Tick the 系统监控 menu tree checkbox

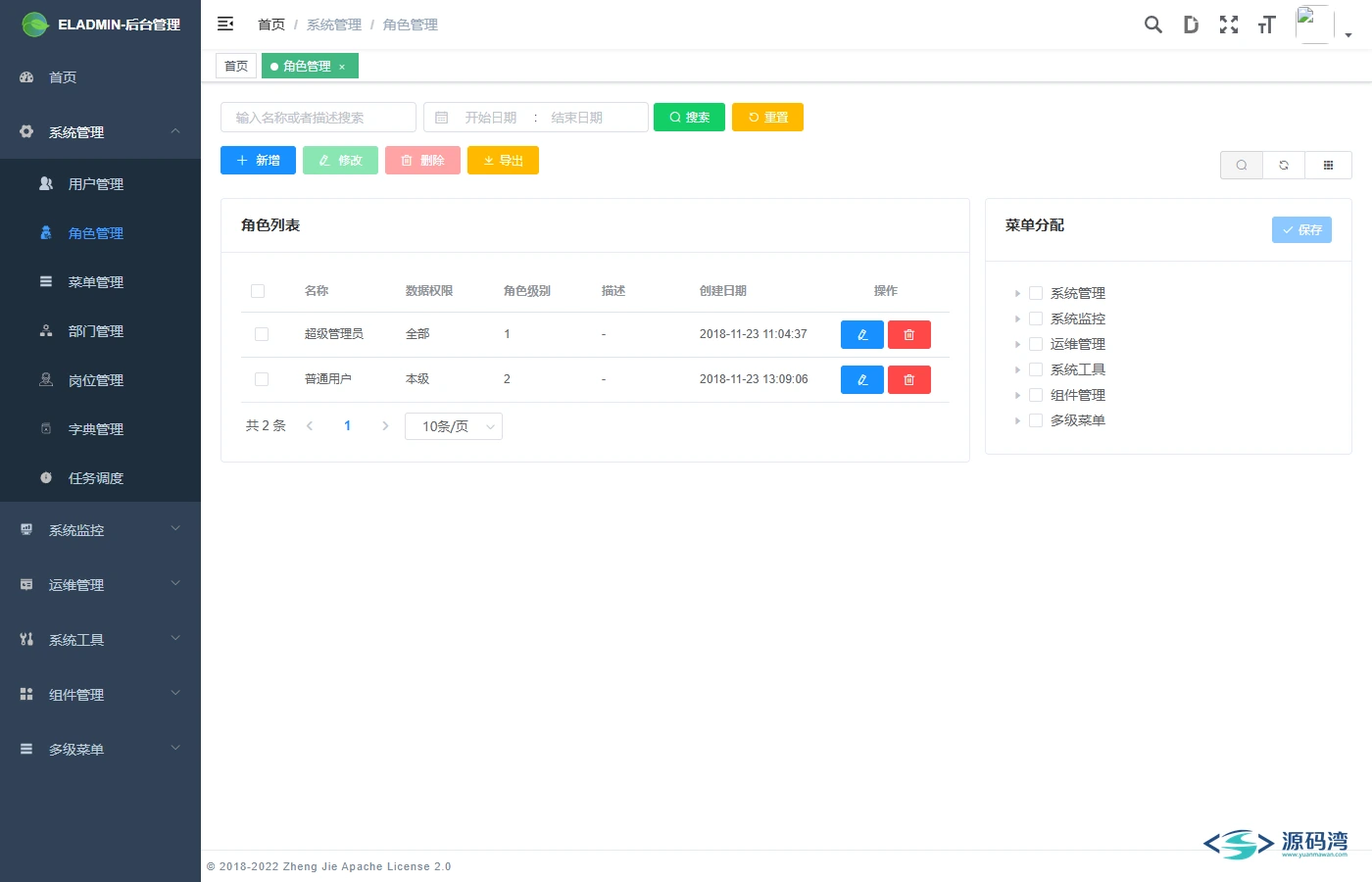1036,318
